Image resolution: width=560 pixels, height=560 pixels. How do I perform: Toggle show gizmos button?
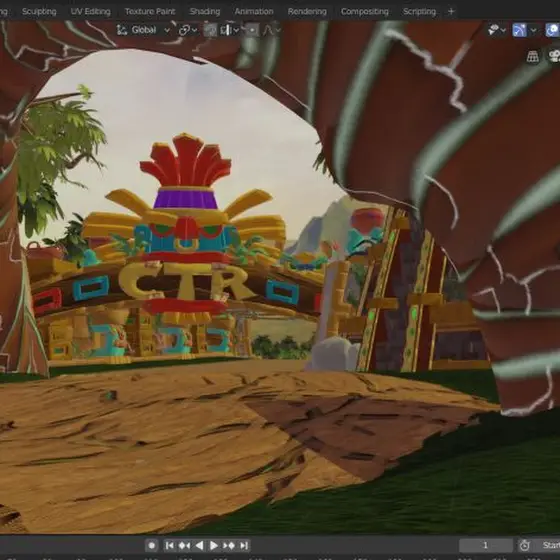519,30
